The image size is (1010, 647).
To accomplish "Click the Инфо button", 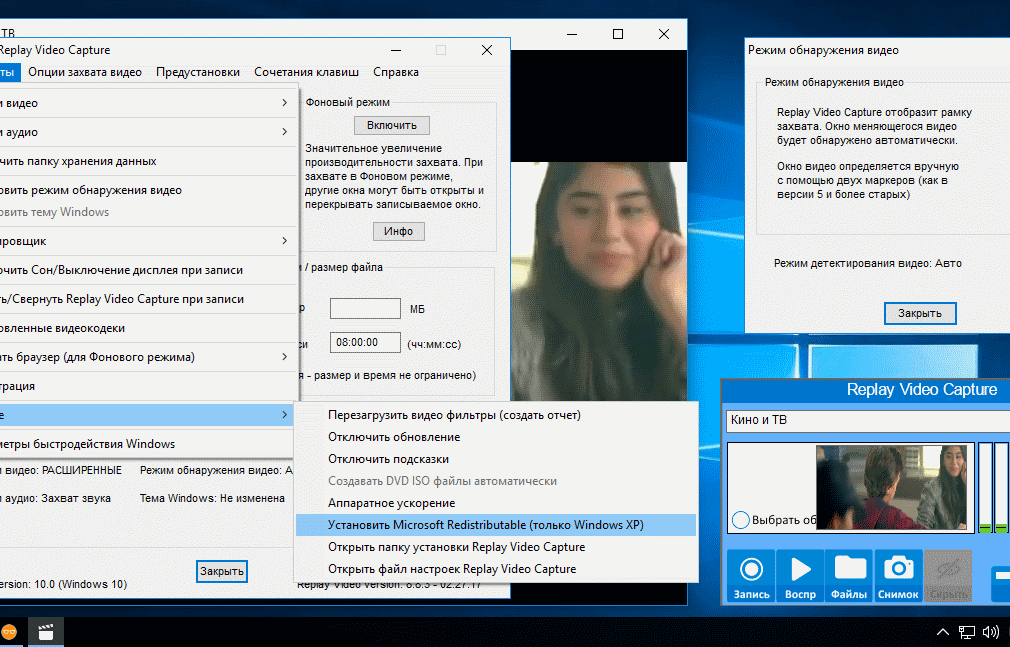I will pos(399,231).
